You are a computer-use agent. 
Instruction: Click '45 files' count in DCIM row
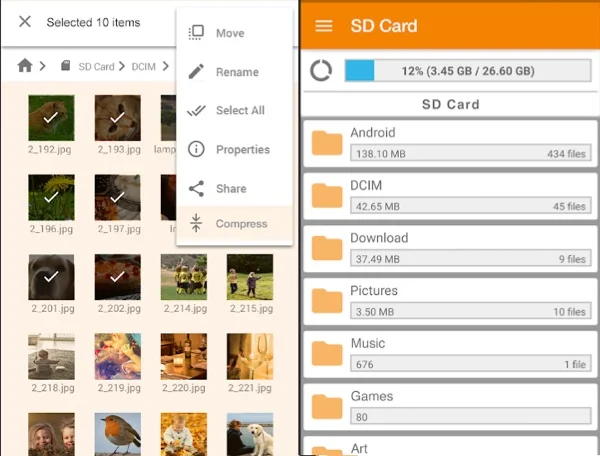click(x=569, y=207)
